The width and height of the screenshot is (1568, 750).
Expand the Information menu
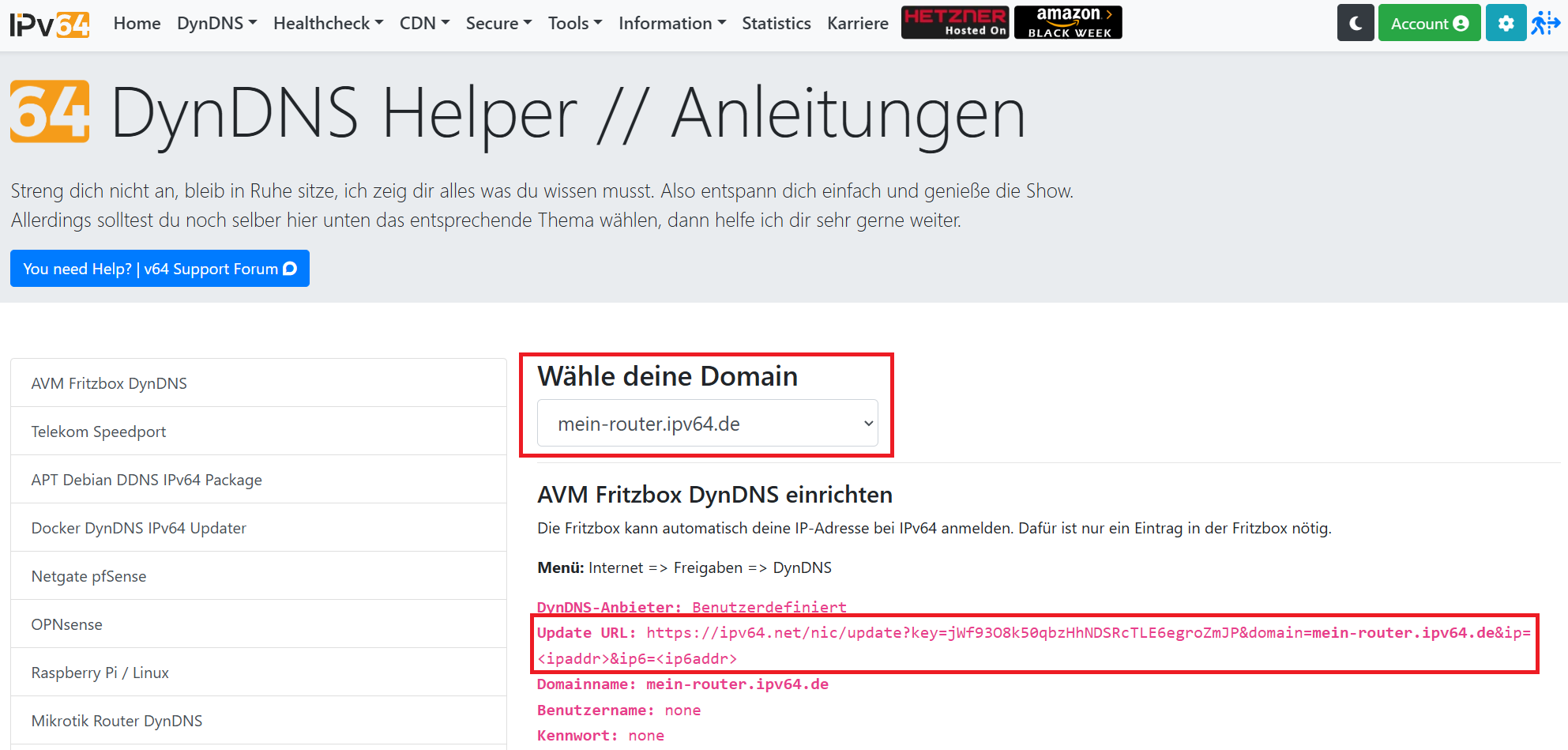coord(672,23)
